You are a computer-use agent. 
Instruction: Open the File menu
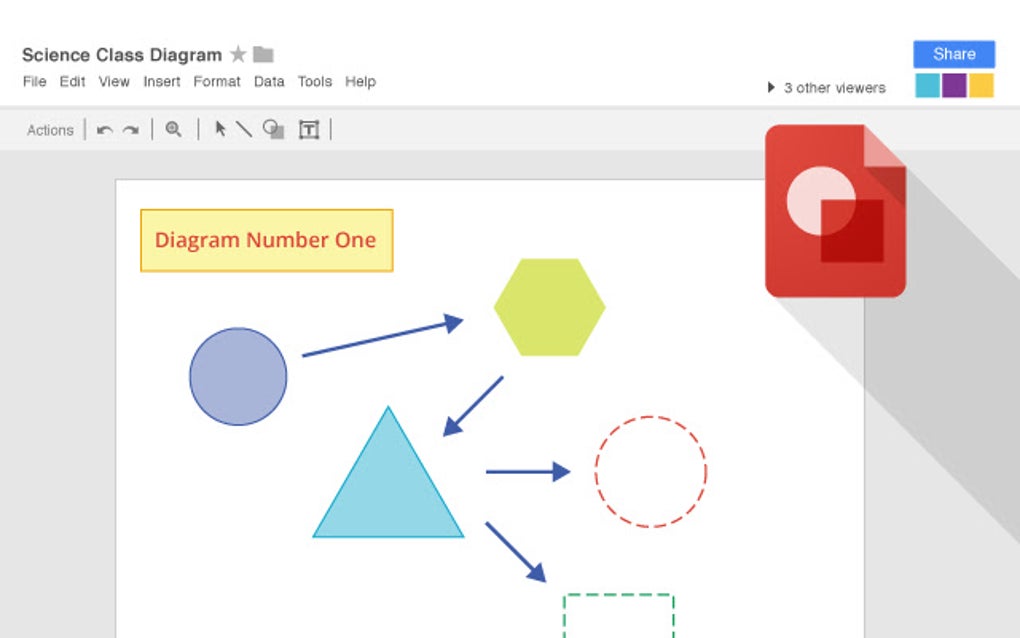34,81
